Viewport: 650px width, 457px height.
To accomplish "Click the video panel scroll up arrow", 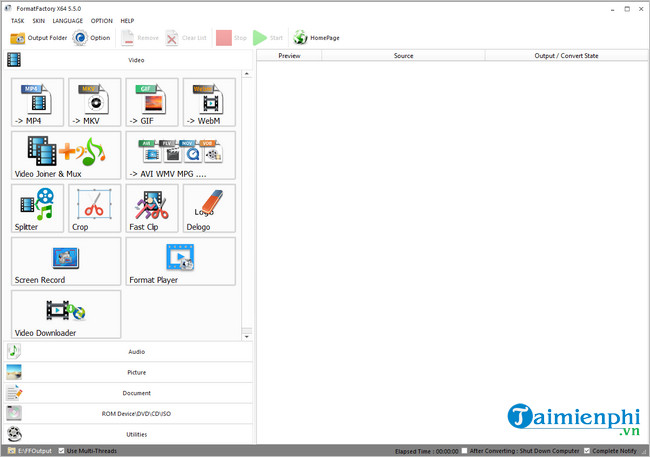I will tap(247, 74).
